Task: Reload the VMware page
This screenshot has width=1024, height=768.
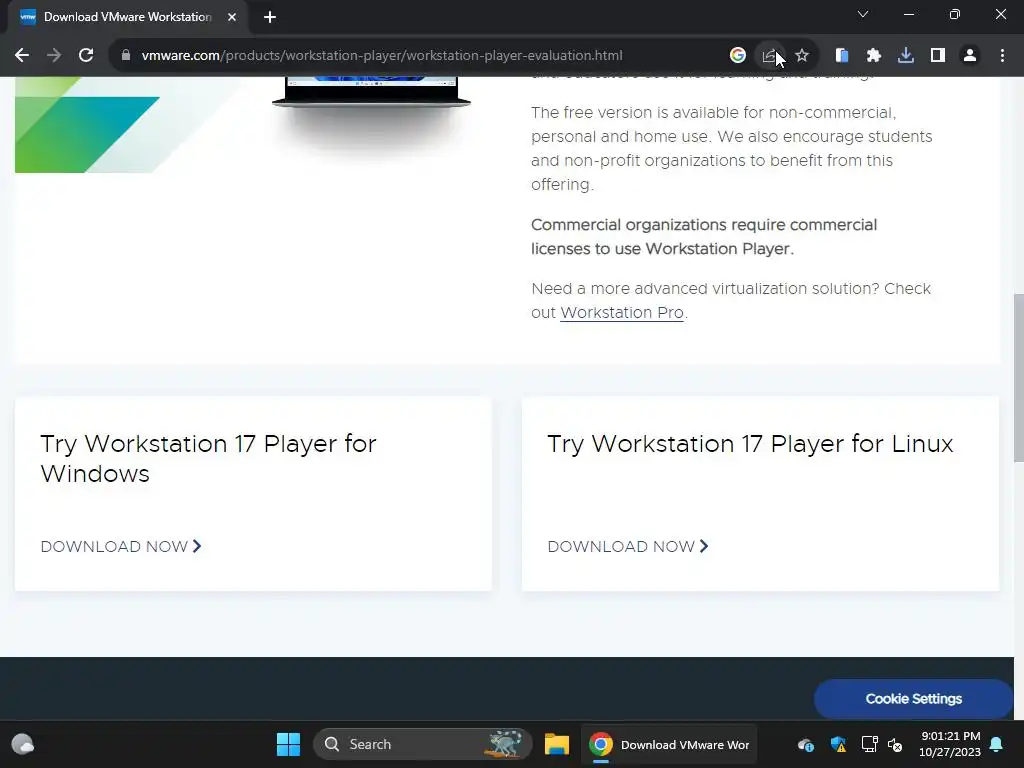Action: point(86,56)
